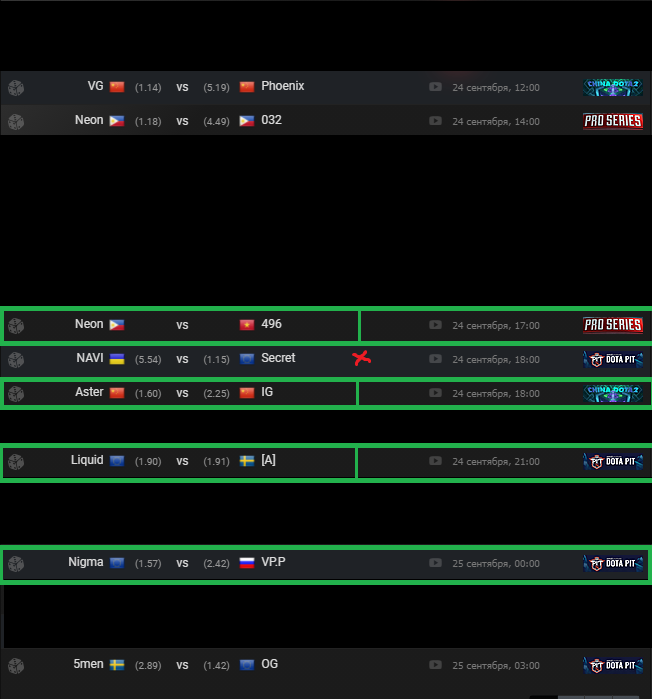Open China Dota2 logo in Aster vs IG row

point(613,393)
